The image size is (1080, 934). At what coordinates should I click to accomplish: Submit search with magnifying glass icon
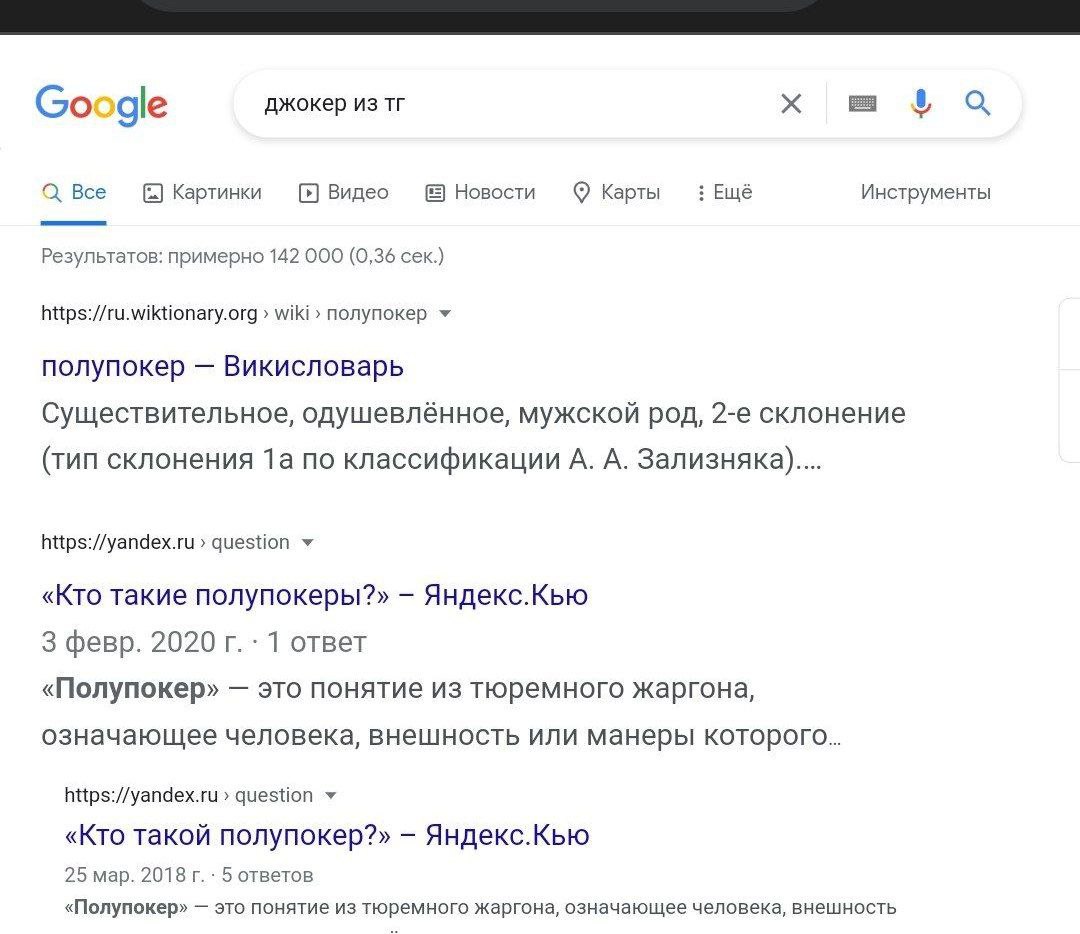(977, 103)
